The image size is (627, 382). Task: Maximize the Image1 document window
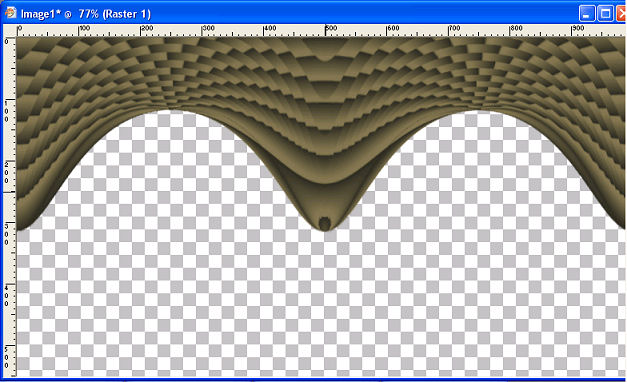[605, 14]
